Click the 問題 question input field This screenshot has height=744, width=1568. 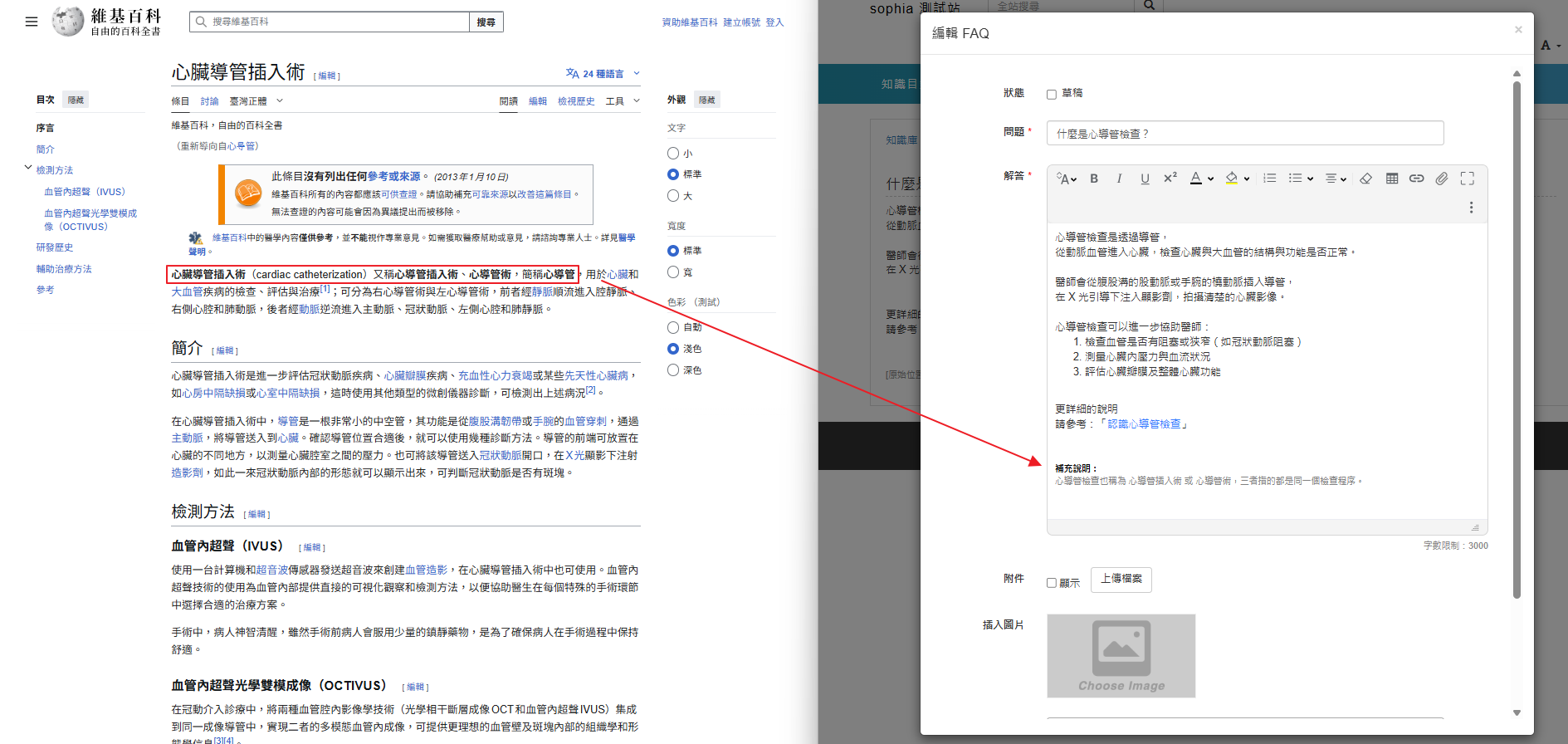coord(1244,134)
